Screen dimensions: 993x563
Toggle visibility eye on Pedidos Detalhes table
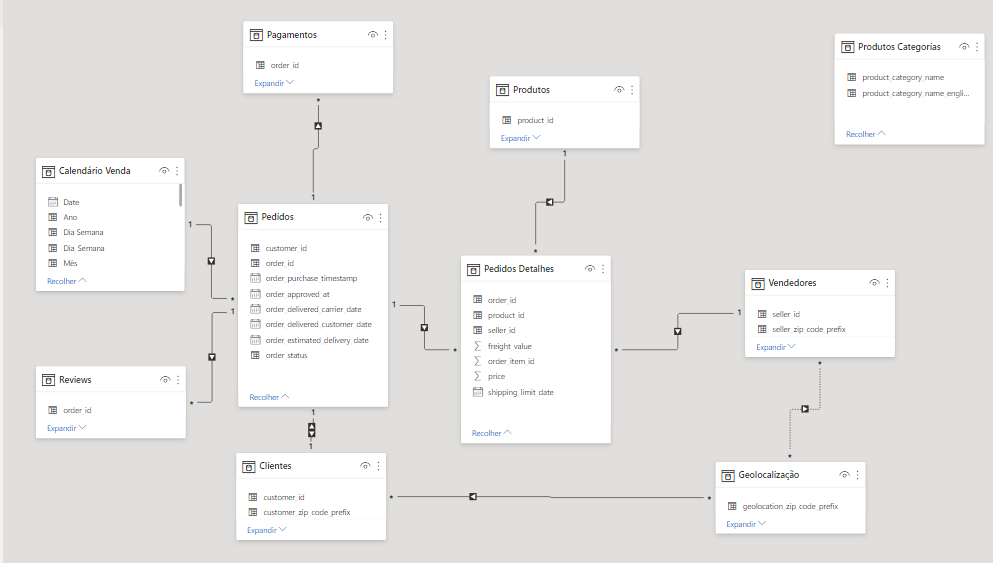590,269
